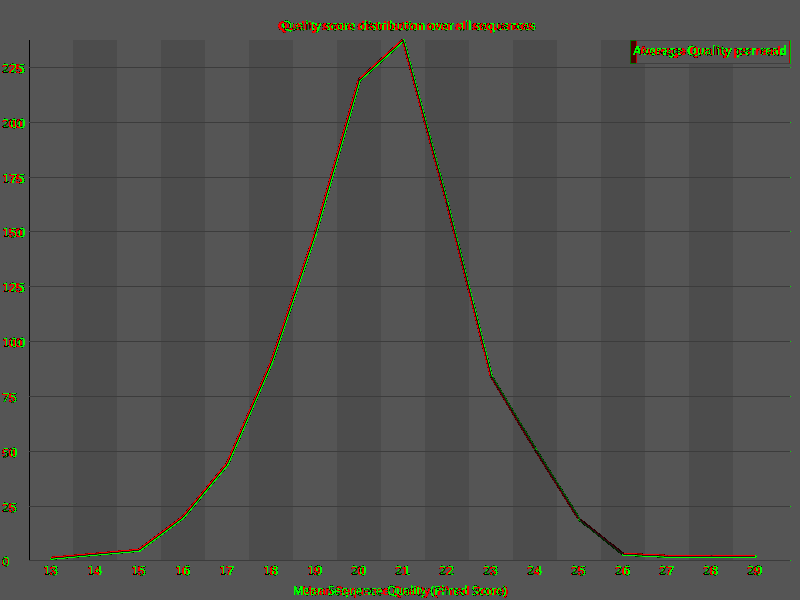This screenshot has width=800, height=600.
Task: Click the x-axis tick label 28
Action: 711,570
